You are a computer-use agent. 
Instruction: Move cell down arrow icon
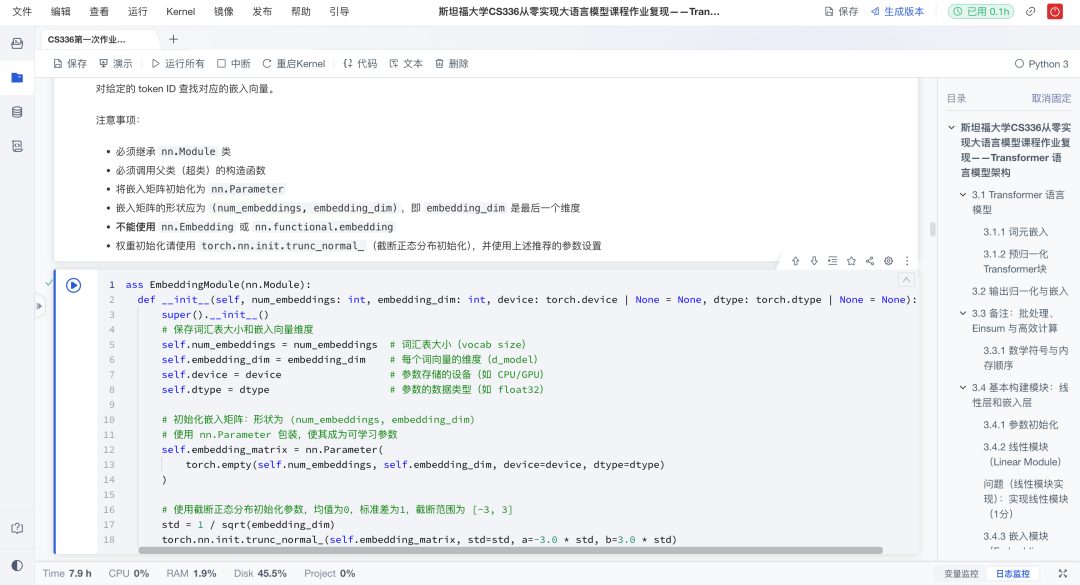point(814,261)
